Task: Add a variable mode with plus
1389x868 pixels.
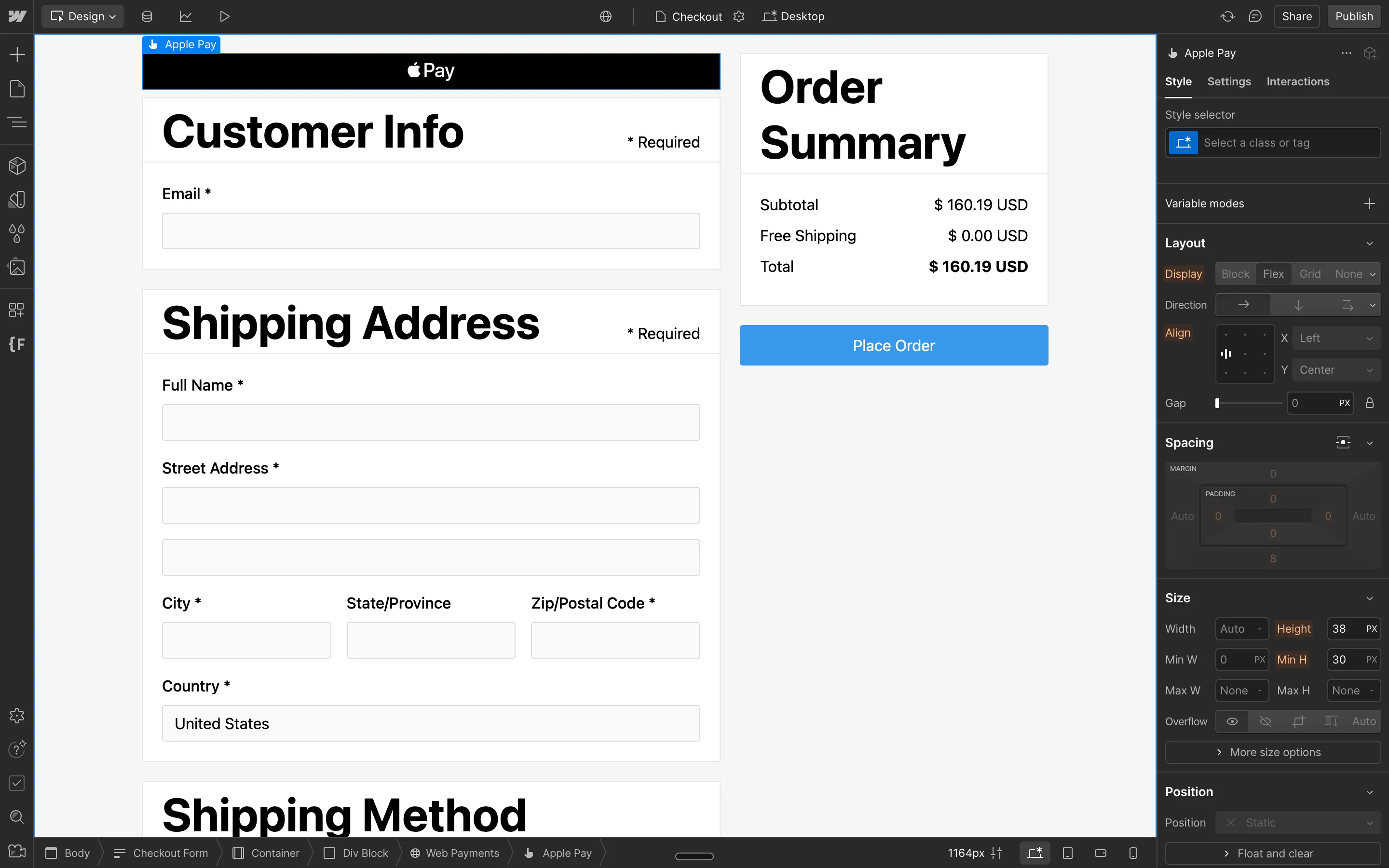Action: pyautogui.click(x=1370, y=203)
